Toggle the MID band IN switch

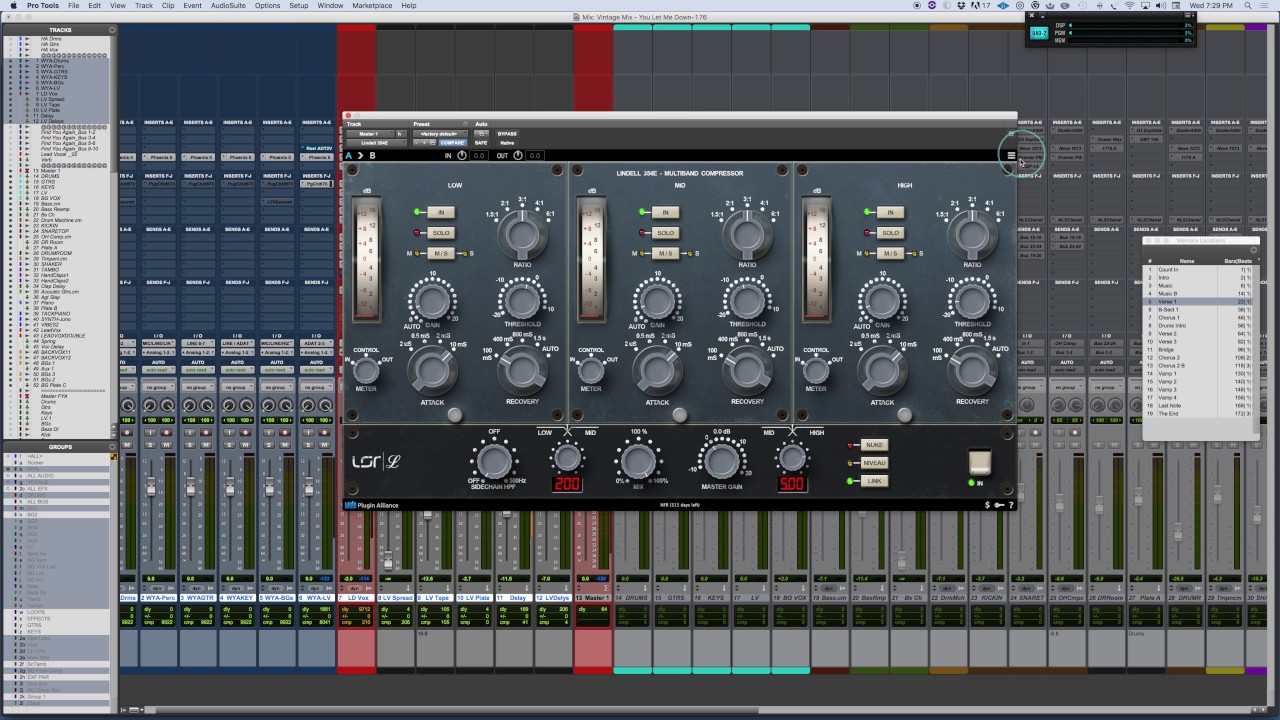tap(665, 212)
